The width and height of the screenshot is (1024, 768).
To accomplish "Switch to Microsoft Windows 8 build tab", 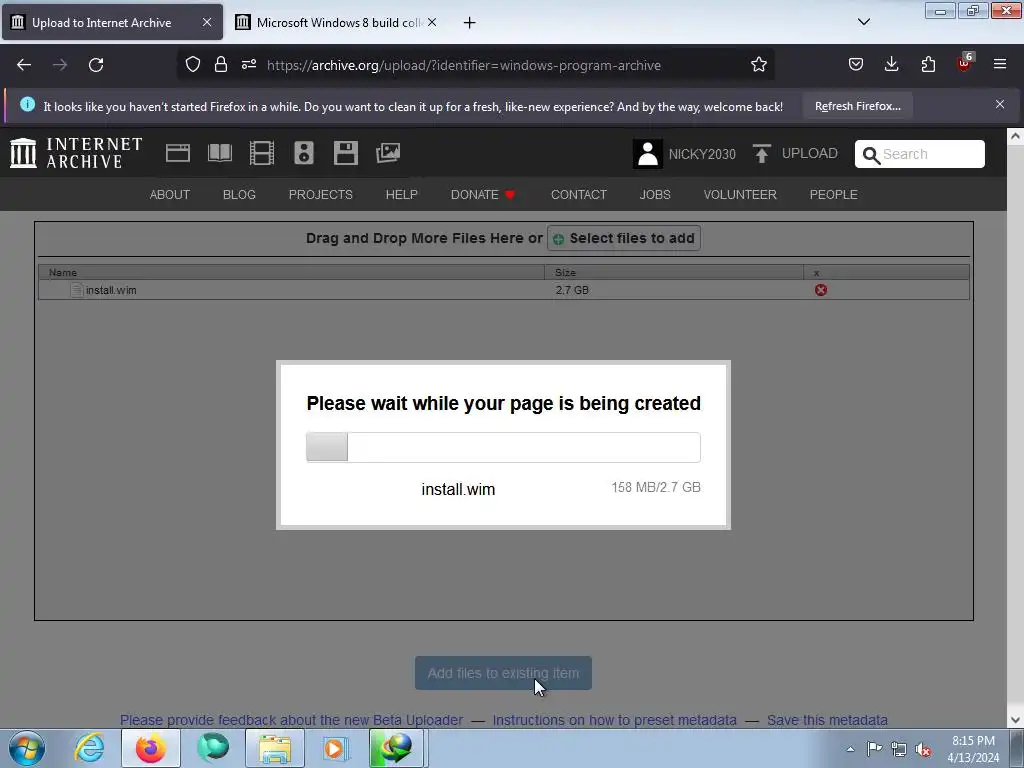I will click(x=338, y=22).
